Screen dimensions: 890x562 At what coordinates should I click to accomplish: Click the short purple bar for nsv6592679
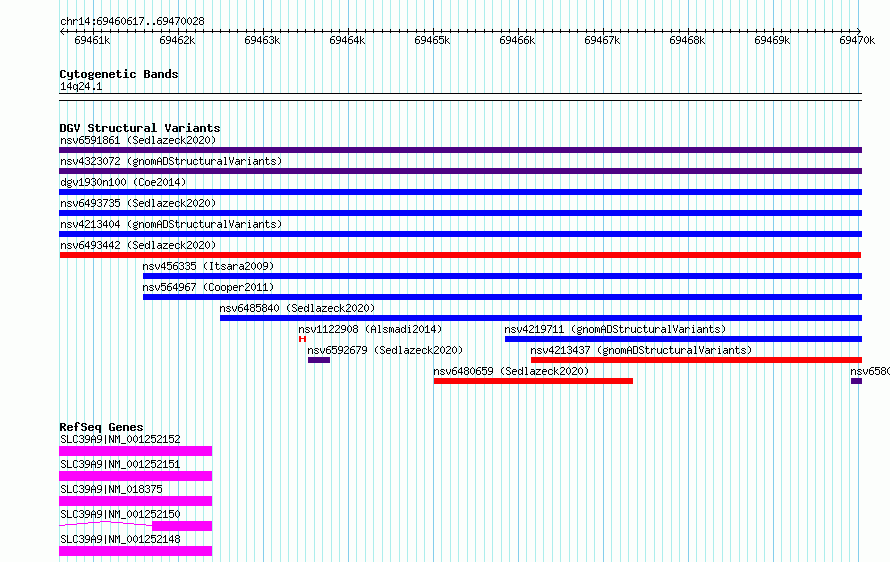click(319, 360)
